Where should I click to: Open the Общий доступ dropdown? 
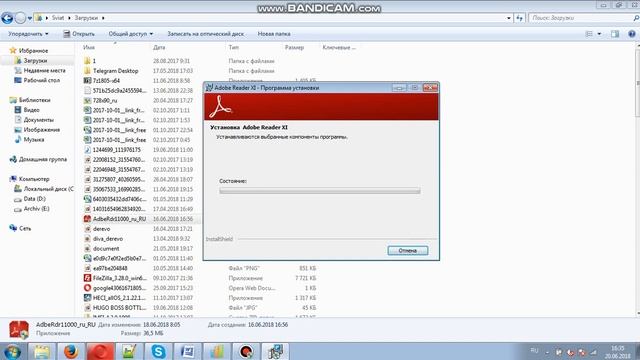pyautogui.click(x=131, y=34)
